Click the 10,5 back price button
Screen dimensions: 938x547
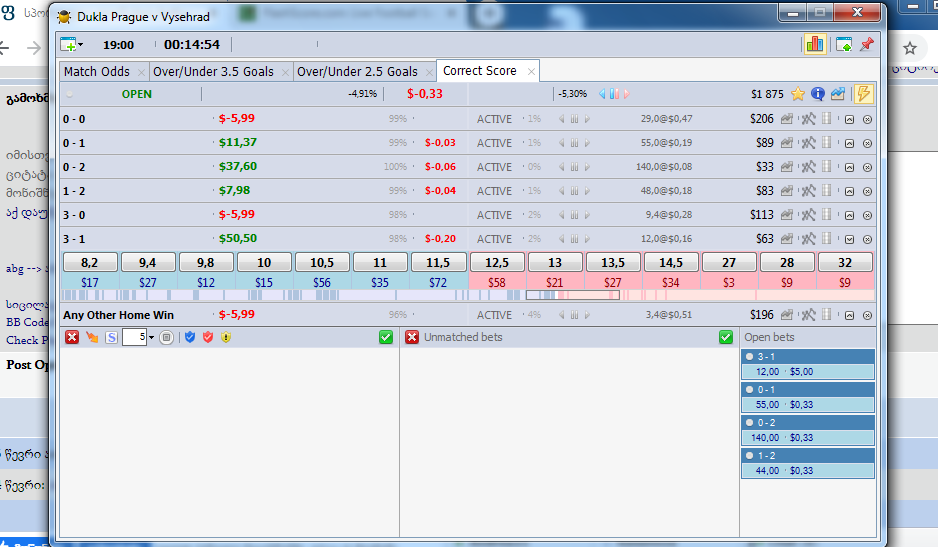click(x=322, y=262)
